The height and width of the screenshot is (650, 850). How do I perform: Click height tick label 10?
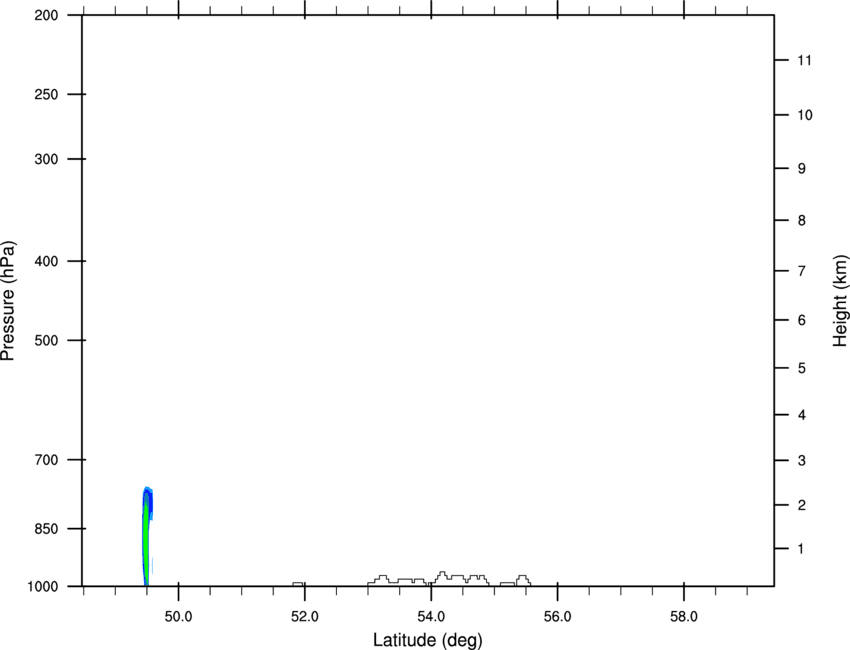pyautogui.click(x=804, y=115)
